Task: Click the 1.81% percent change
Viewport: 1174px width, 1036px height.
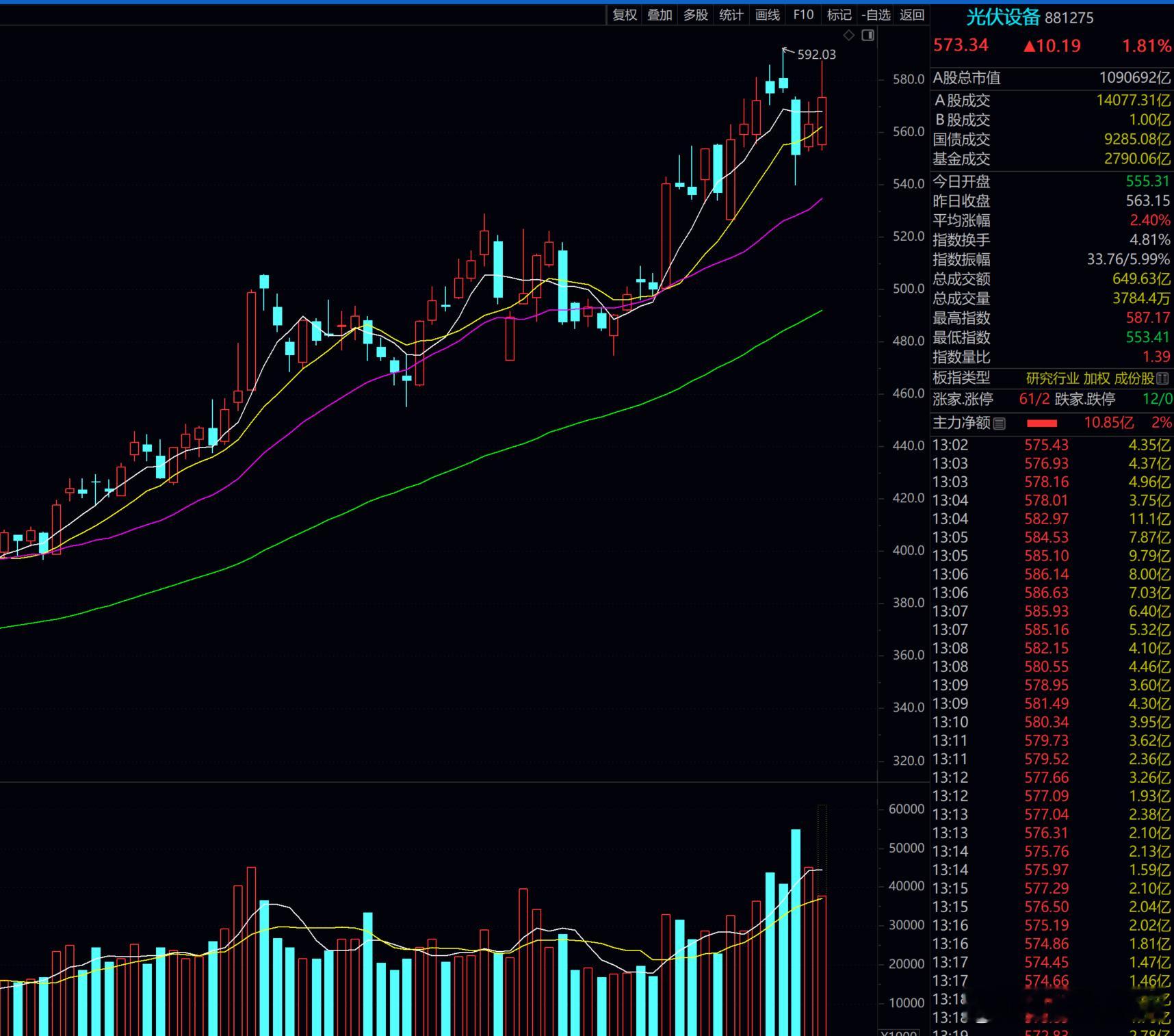Action: tap(1146, 46)
